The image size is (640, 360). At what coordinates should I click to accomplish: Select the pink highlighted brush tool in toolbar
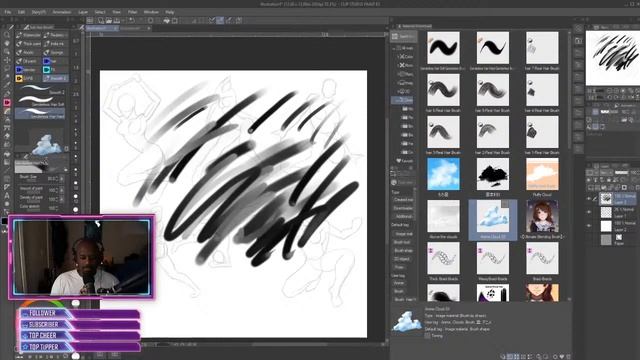click(x=7, y=102)
